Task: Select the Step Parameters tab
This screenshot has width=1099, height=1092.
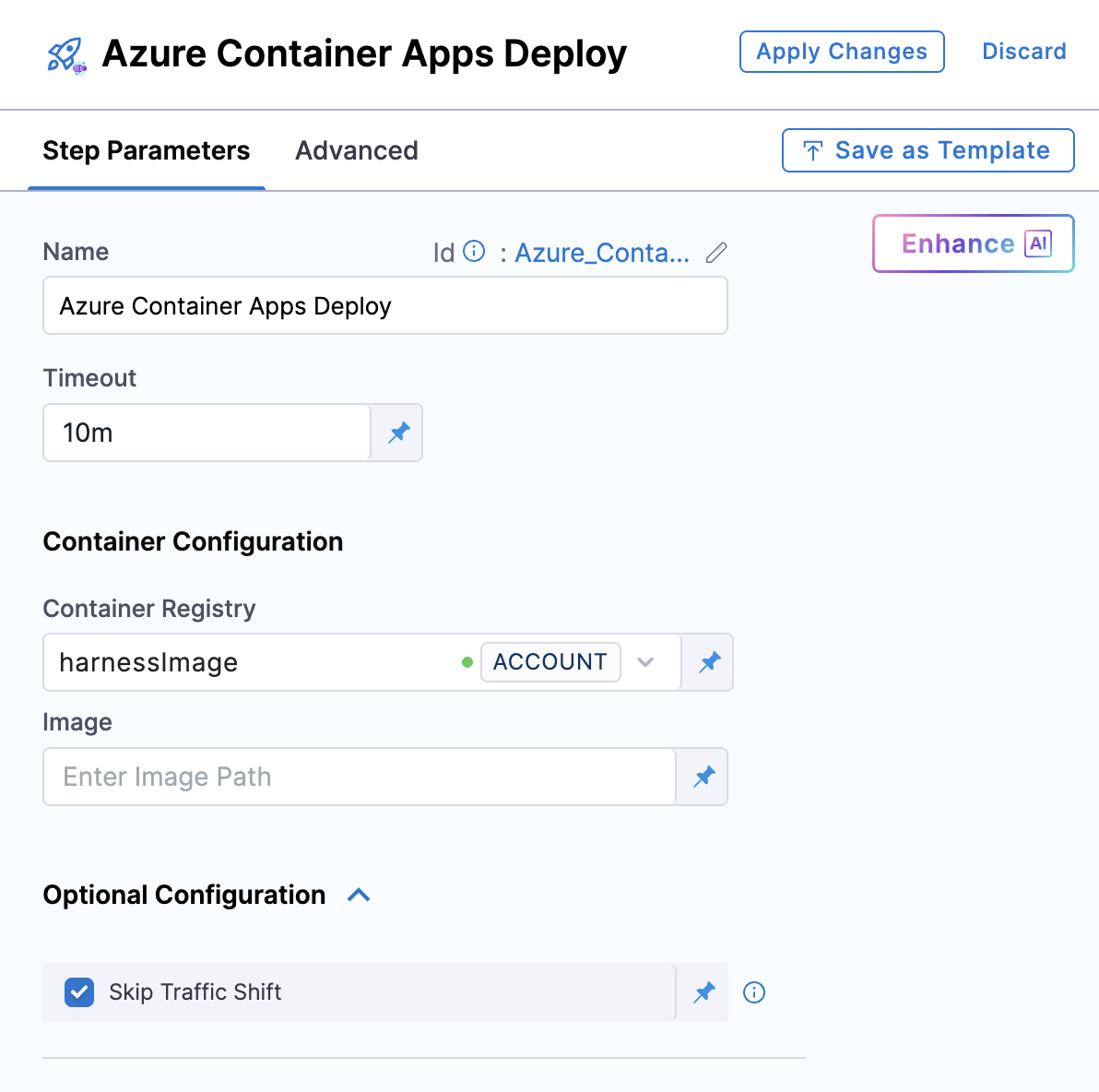Action: coord(147,150)
